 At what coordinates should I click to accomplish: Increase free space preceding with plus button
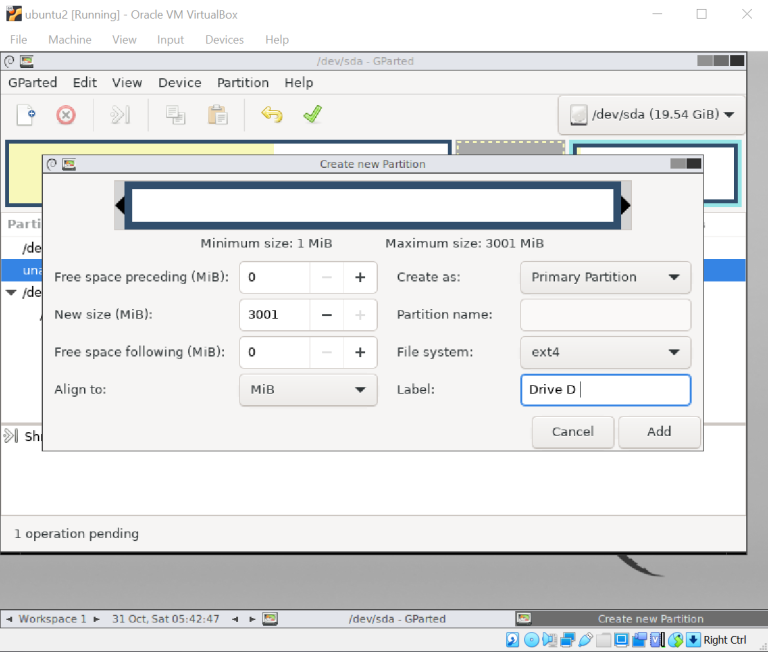click(x=360, y=277)
